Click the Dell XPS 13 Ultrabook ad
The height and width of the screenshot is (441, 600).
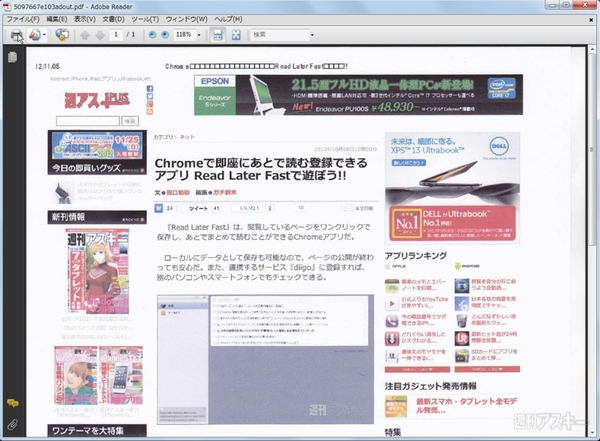(x=452, y=188)
